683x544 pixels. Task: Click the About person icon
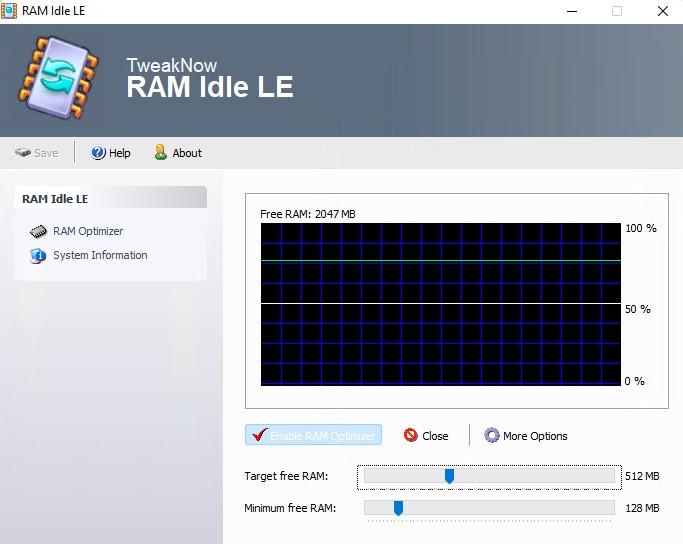point(161,152)
